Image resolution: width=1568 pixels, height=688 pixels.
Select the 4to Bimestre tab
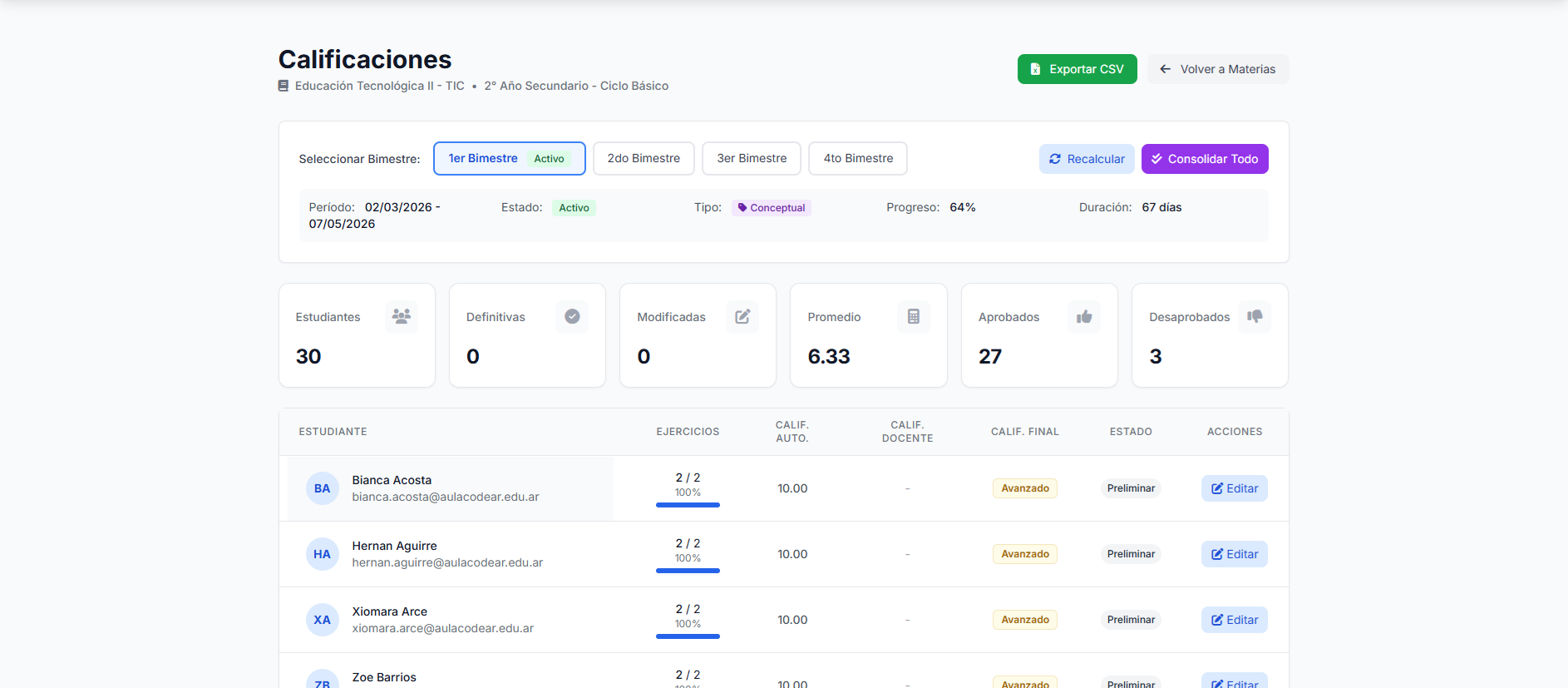858,159
